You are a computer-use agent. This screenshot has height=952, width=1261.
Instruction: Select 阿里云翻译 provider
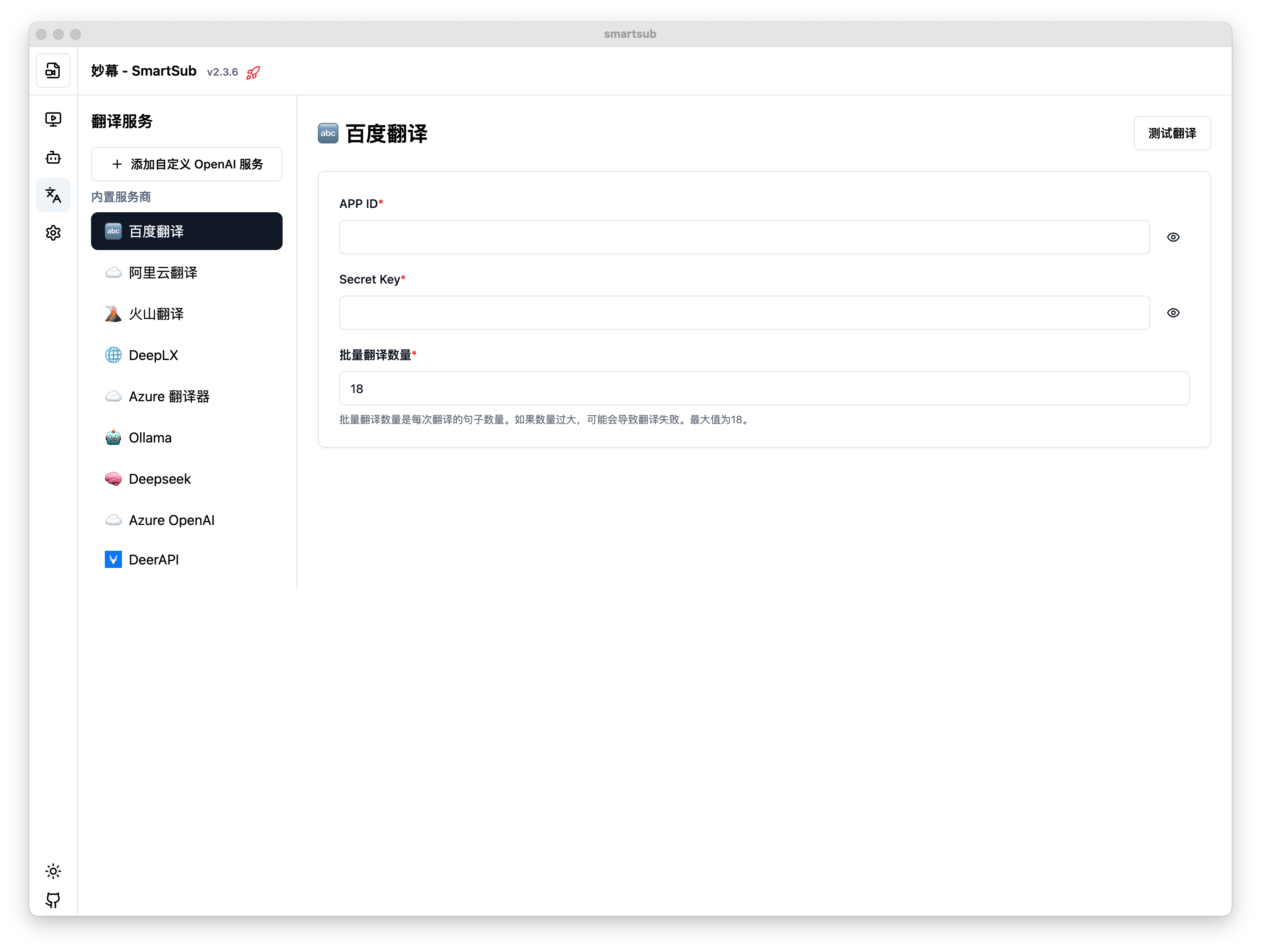pos(186,272)
